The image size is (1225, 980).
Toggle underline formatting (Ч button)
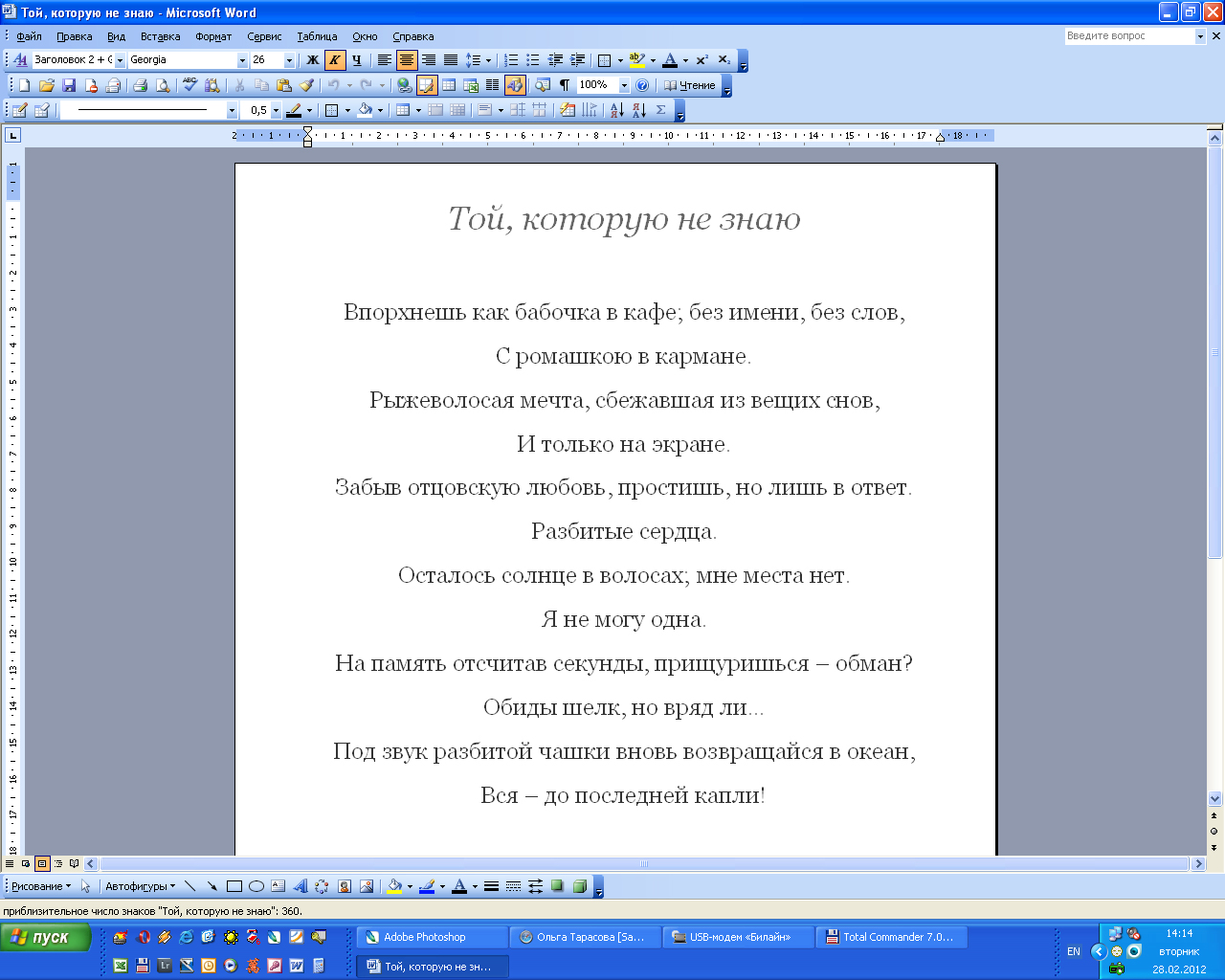(x=356, y=60)
